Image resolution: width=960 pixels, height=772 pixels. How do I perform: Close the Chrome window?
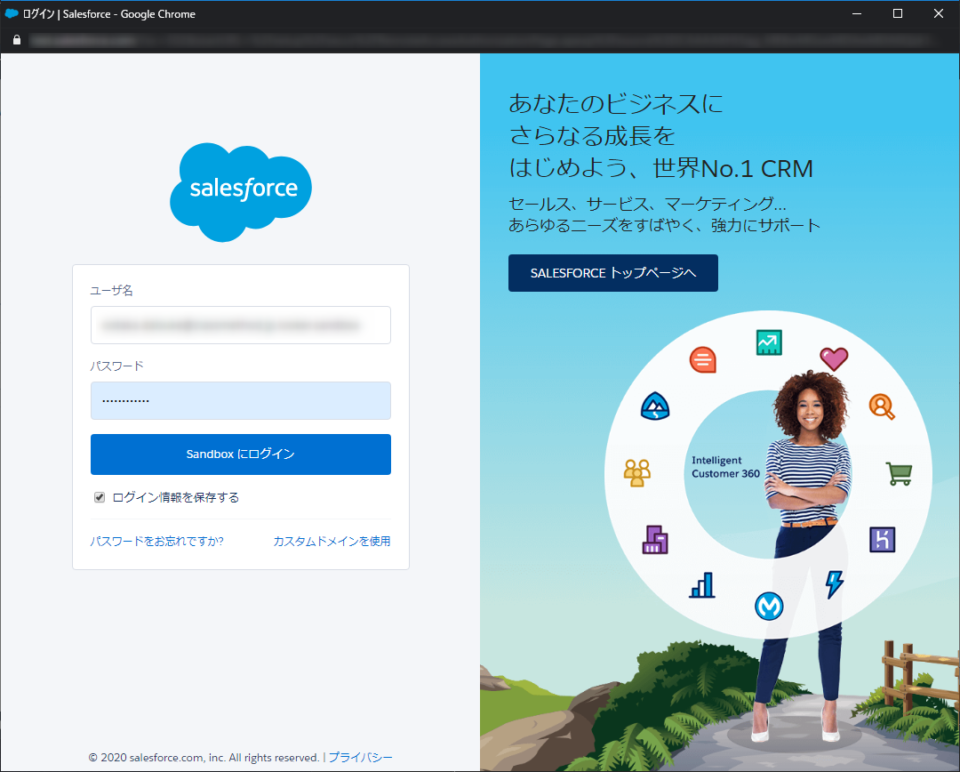coord(938,13)
